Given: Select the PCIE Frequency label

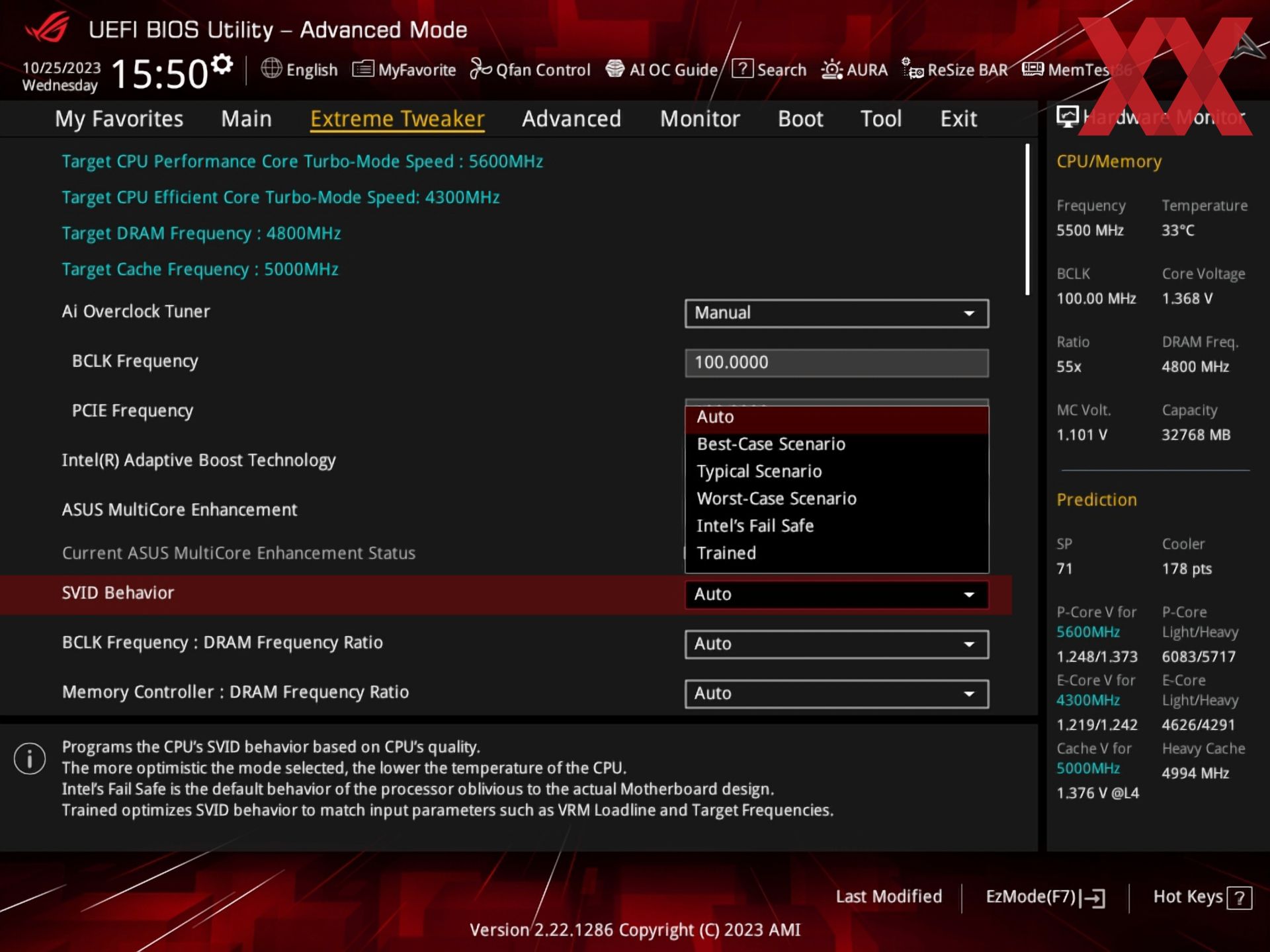Looking at the screenshot, I should (x=132, y=411).
